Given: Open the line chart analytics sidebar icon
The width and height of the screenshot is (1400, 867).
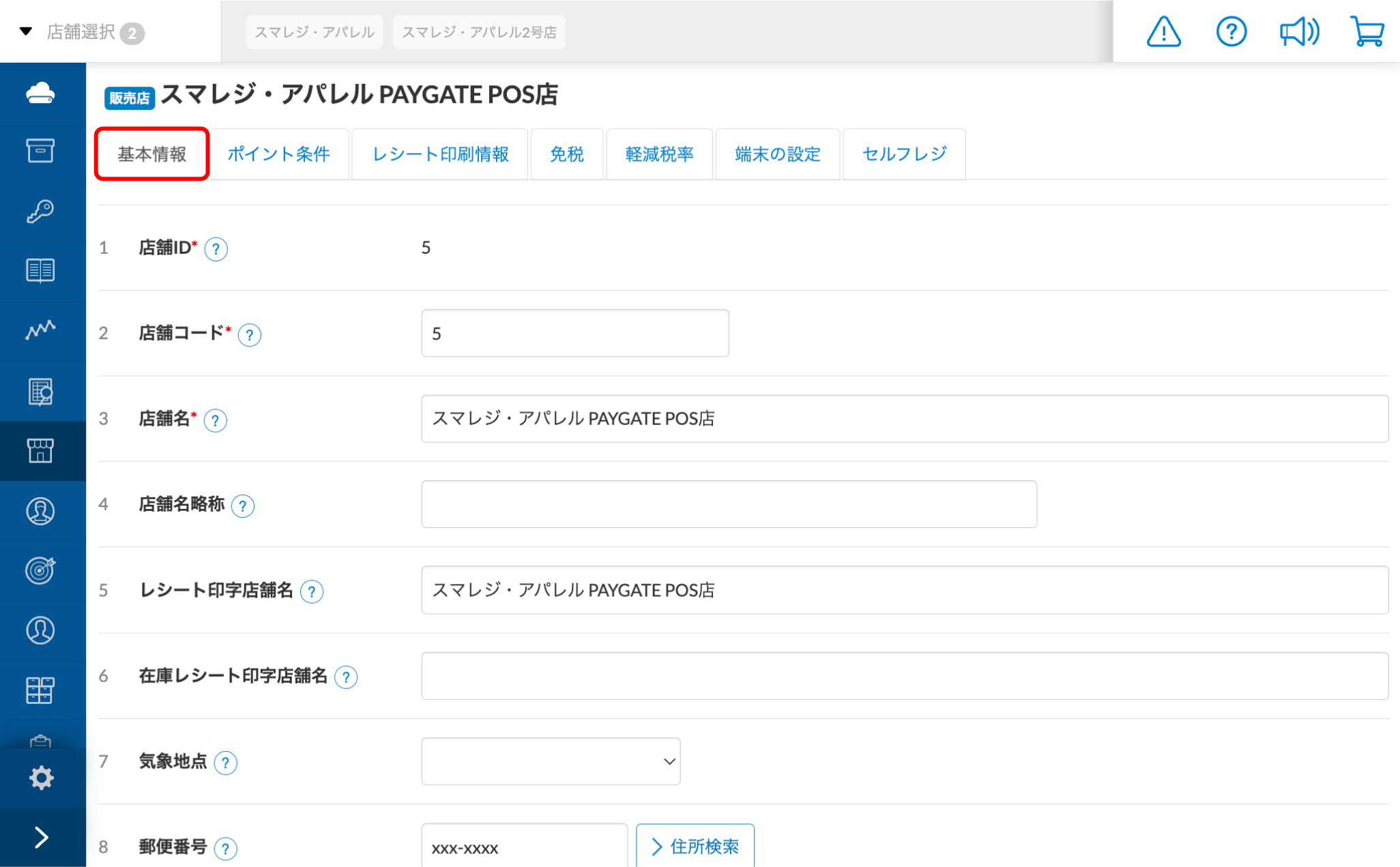Looking at the screenshot, I should pyautogui.click(x=41, y=330).
